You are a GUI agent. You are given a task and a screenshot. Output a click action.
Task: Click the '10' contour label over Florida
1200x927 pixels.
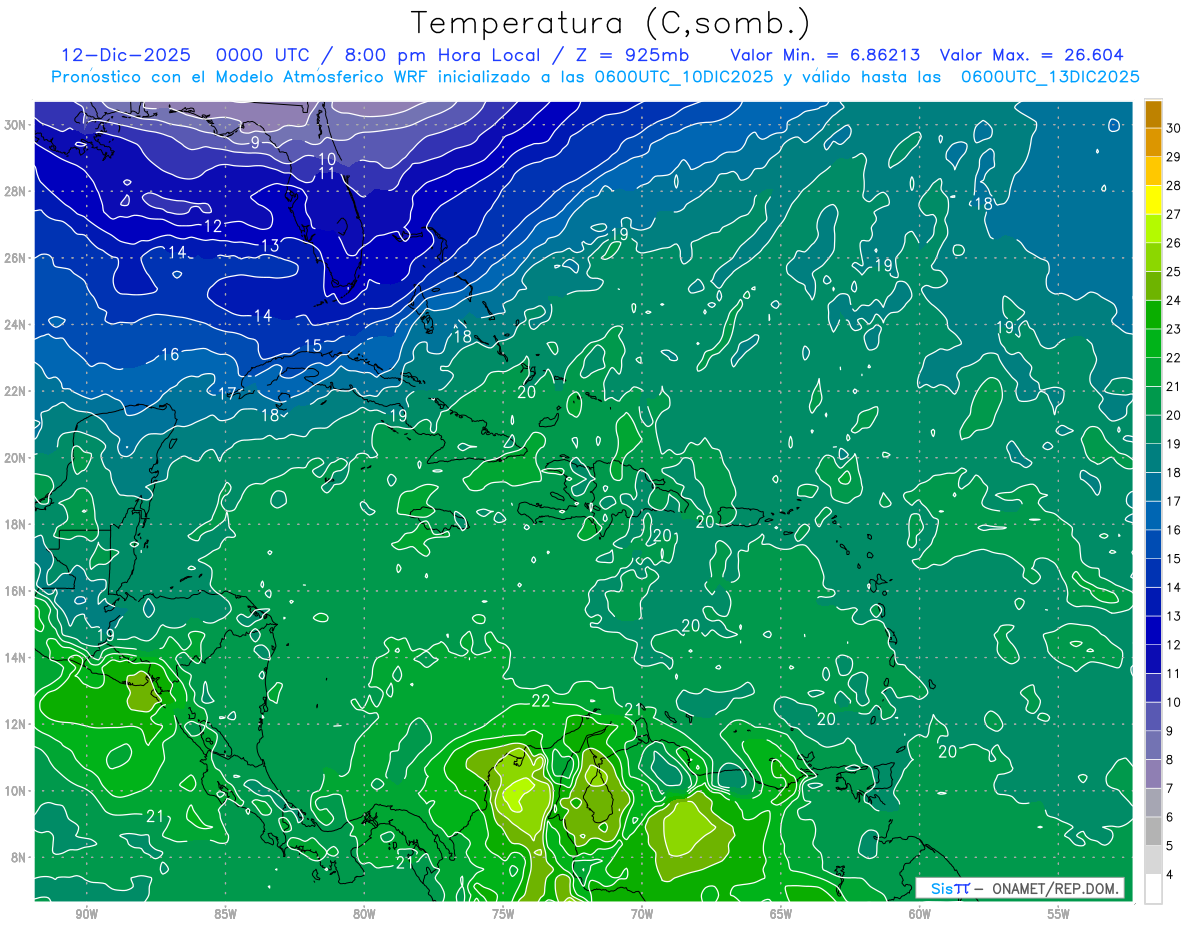327,159
